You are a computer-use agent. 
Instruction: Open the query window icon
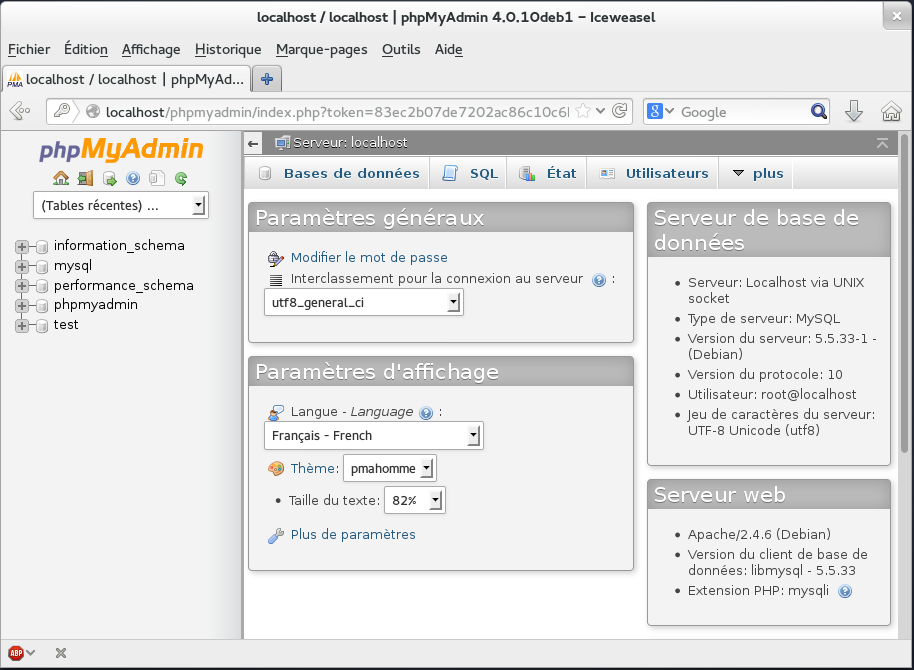[110, 178]
